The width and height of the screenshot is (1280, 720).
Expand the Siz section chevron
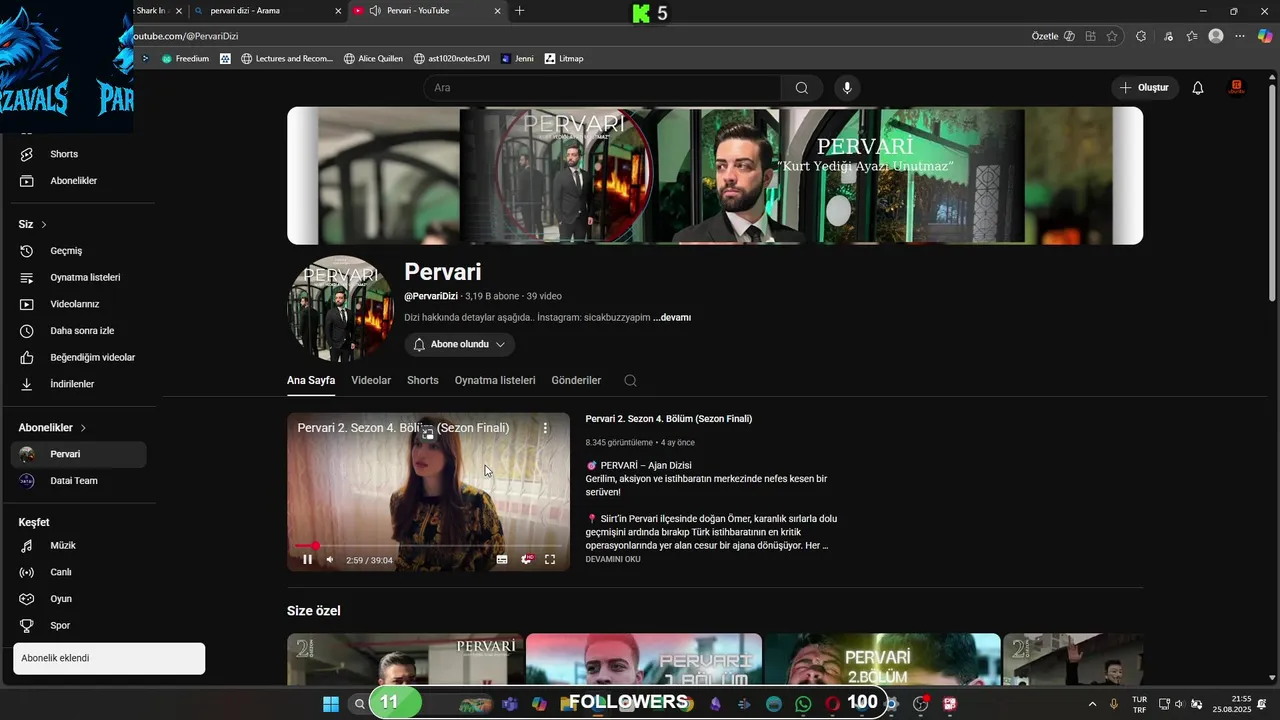click(x=44, y=225)
